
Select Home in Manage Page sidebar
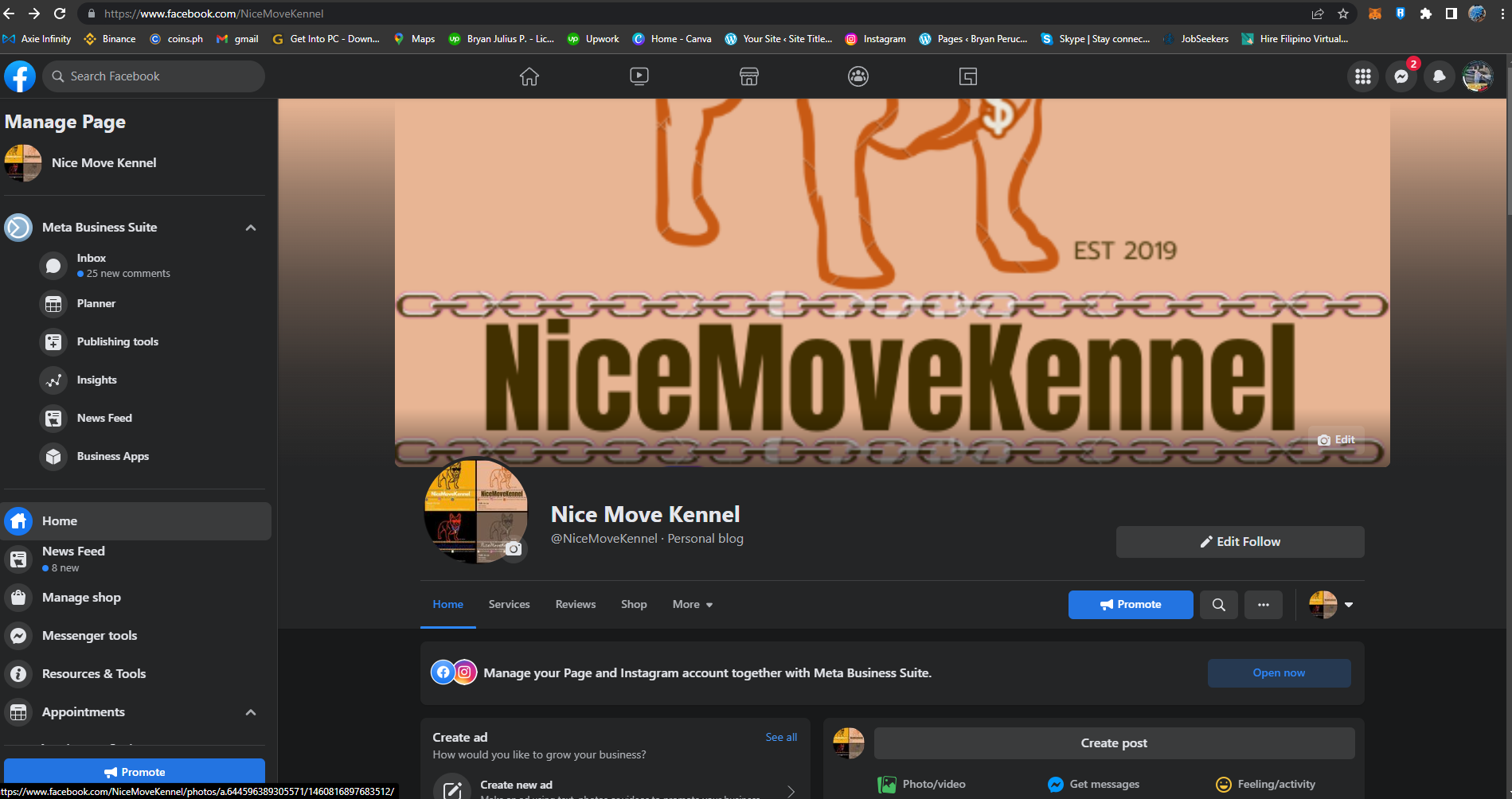click(135, 521)
